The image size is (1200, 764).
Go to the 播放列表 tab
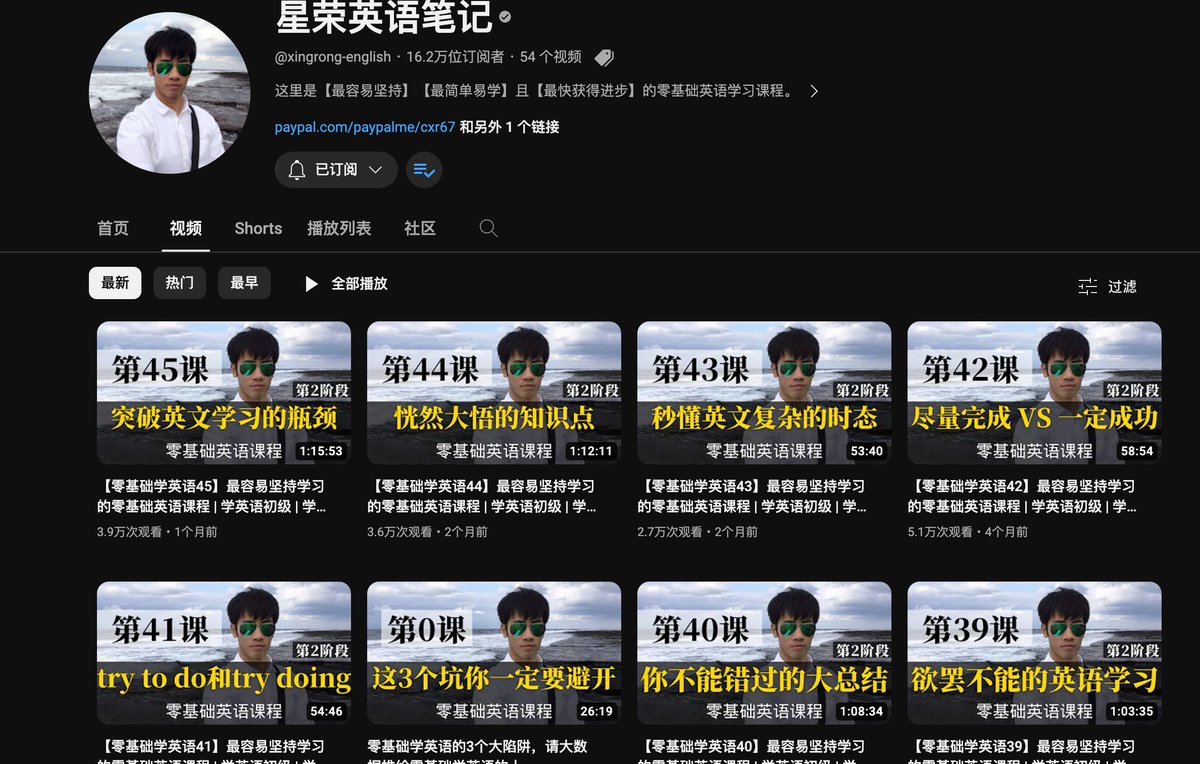(339, 228)
